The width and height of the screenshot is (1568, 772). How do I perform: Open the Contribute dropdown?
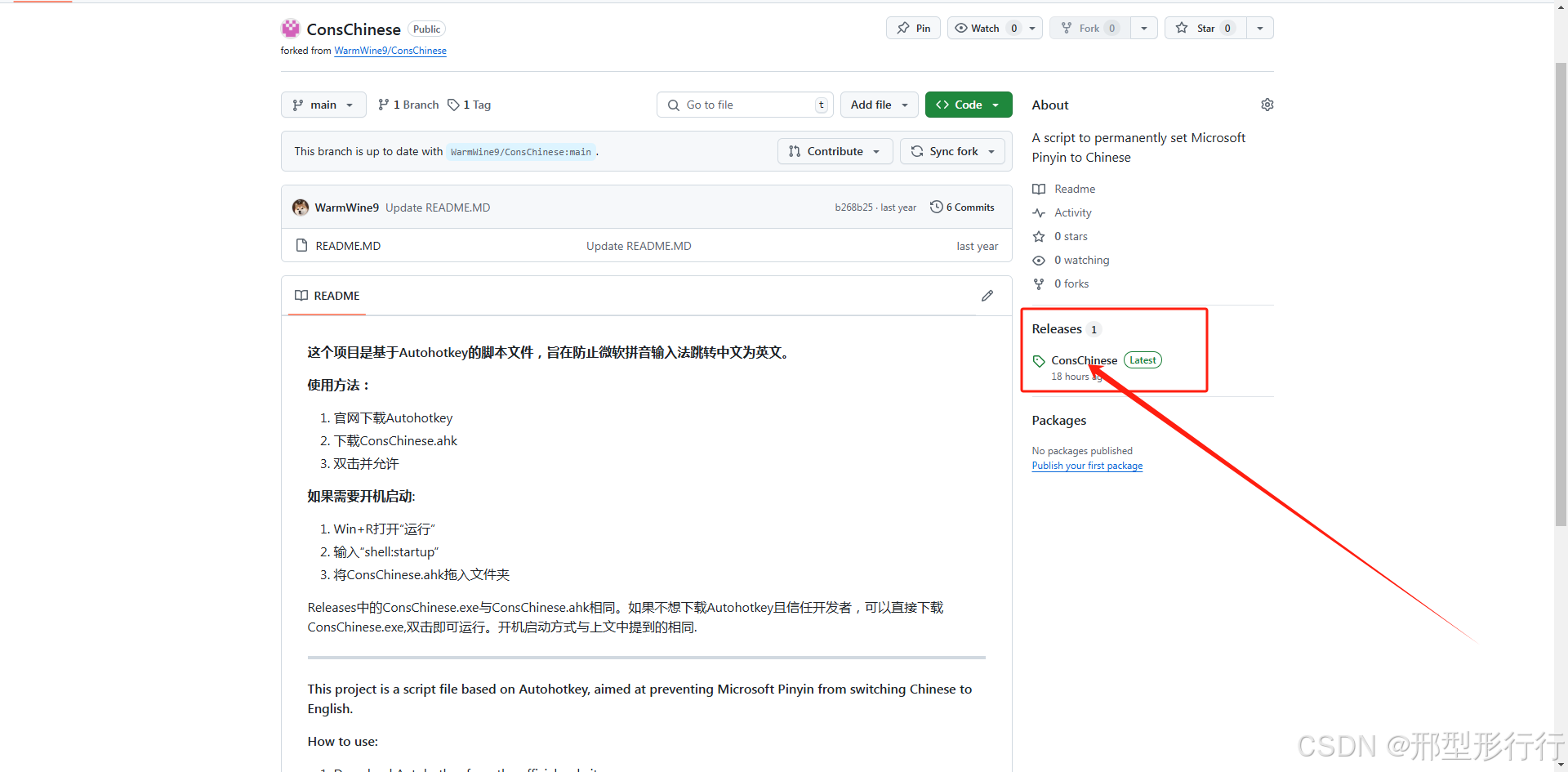coord(835,151)
